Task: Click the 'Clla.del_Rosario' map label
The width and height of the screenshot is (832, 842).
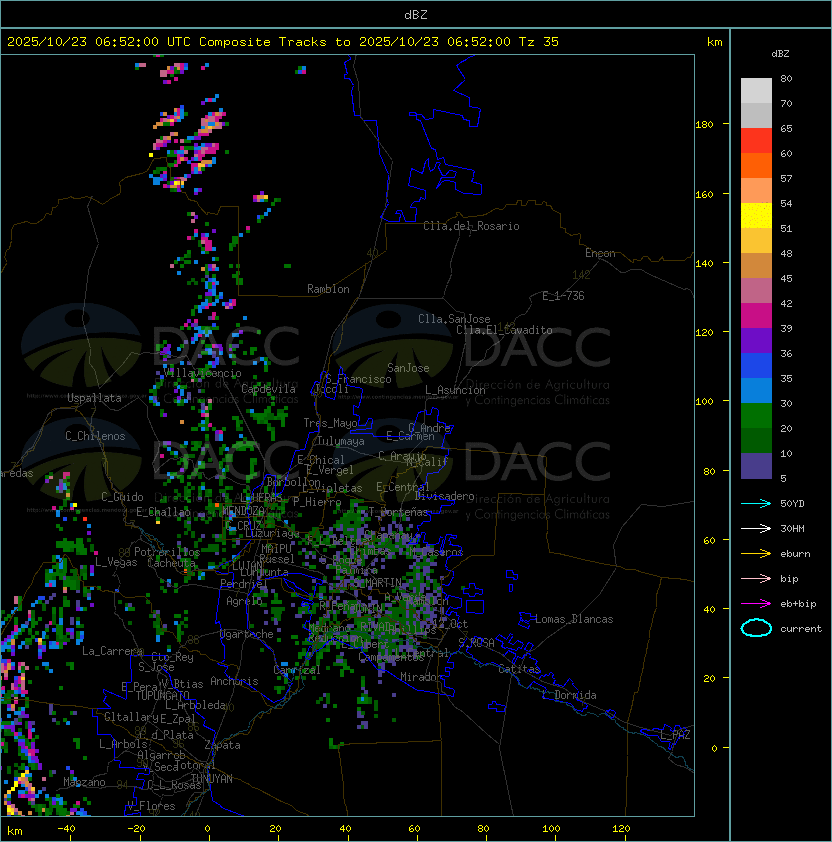Action: click(471, 226)
